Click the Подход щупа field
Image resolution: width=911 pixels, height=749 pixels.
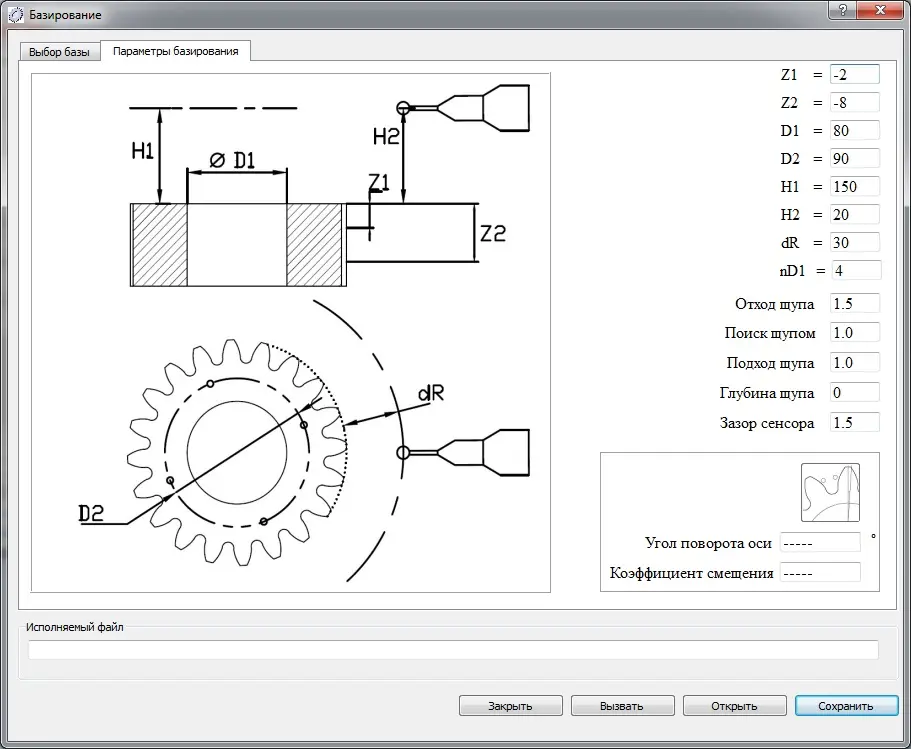pyautogui.click(x=854, y=363)
